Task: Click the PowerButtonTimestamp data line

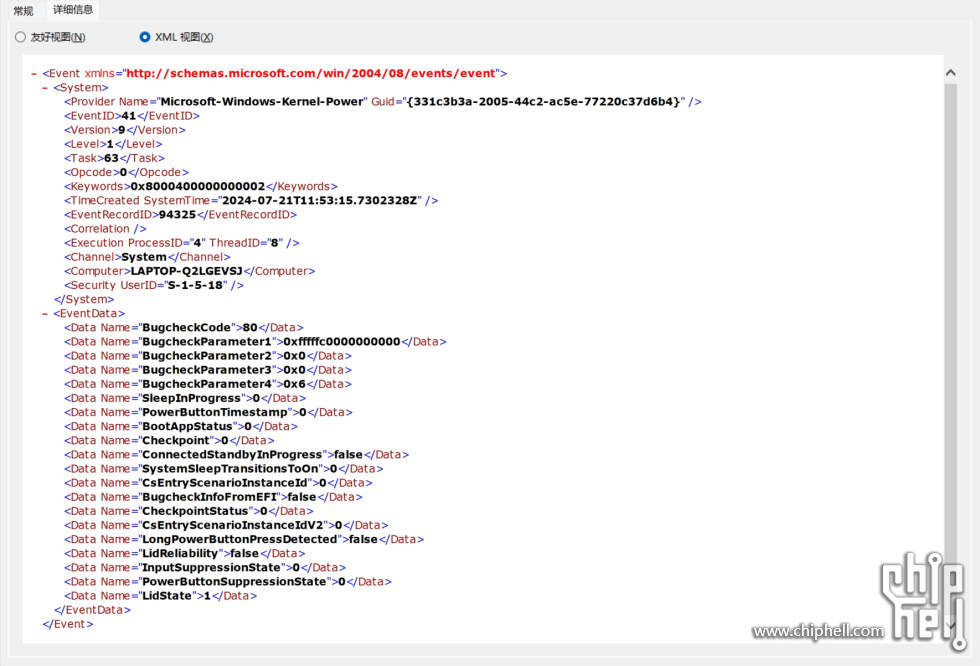Action: pyautogui.click(x=208, y=412)
